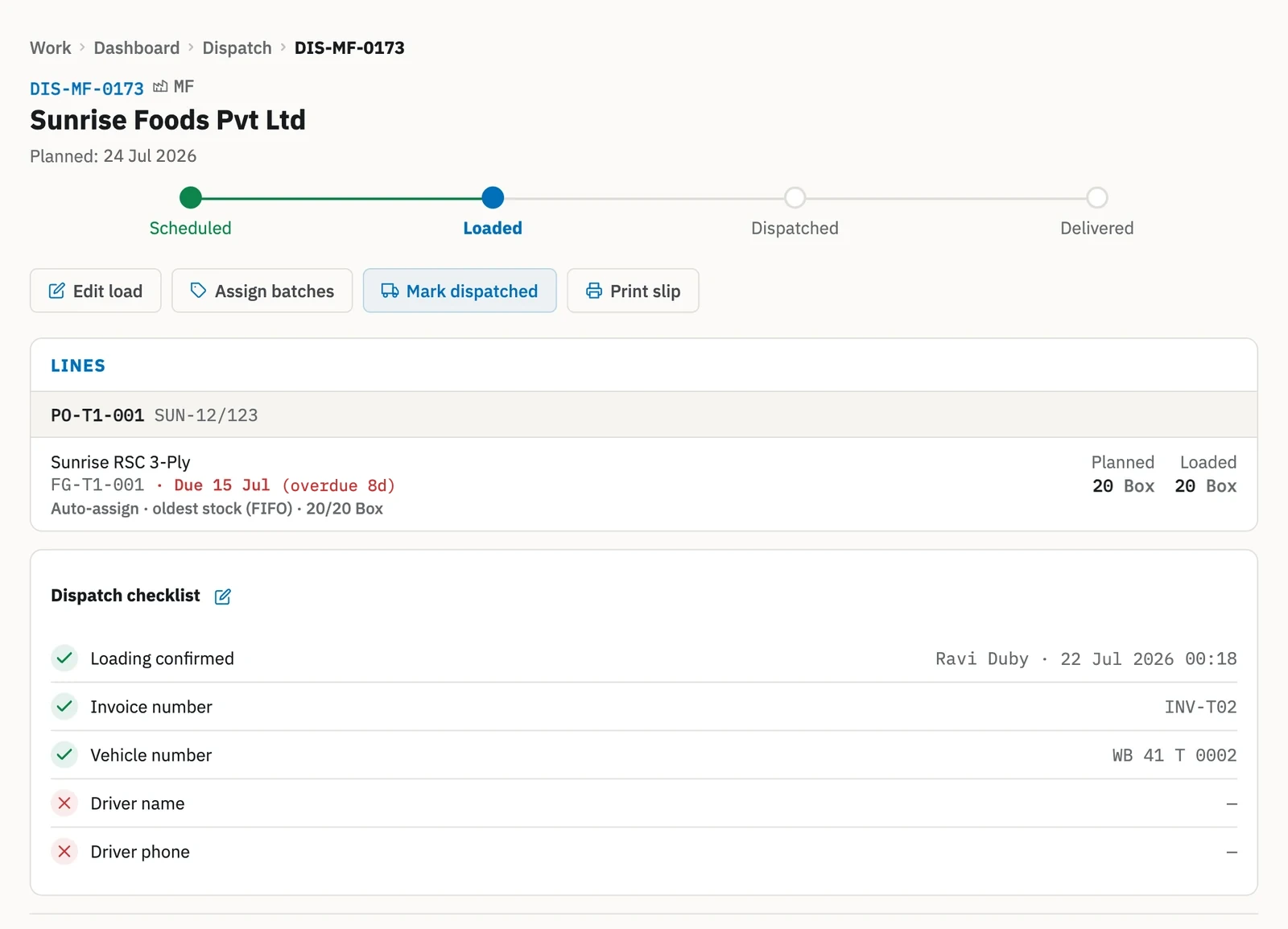The width and height of the screenshot is (1288, 929).
Task: Open the Edit load button
Action: pos(96,291)
